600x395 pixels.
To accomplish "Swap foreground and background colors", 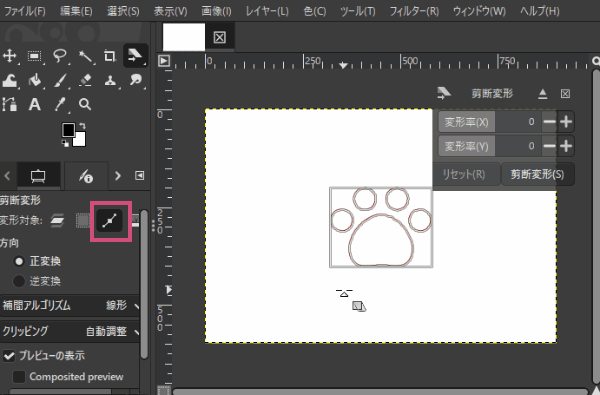I will pyautogui.click(x=82, y=126).
